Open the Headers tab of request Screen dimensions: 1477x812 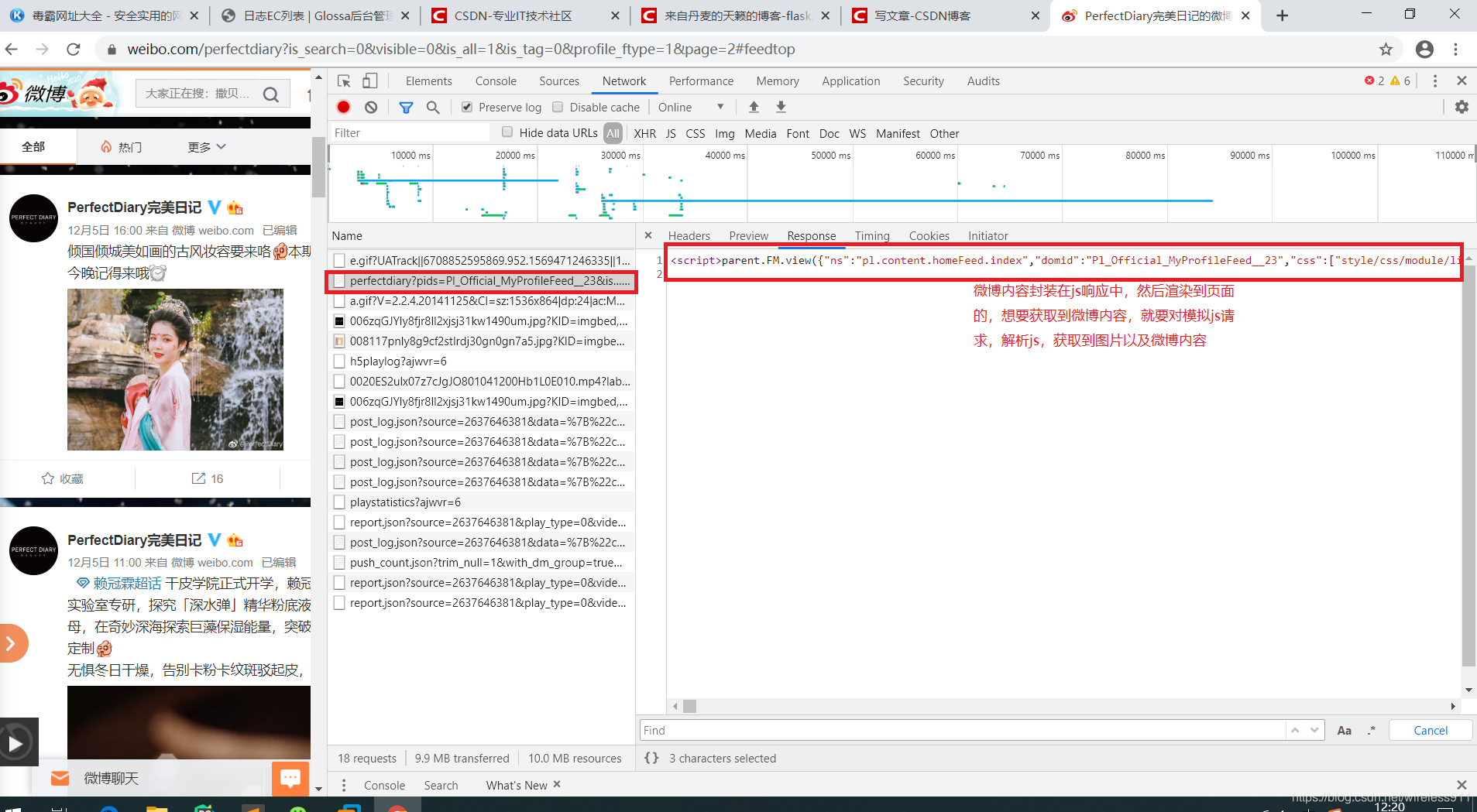pyautogui.click(x=689, y=235)
